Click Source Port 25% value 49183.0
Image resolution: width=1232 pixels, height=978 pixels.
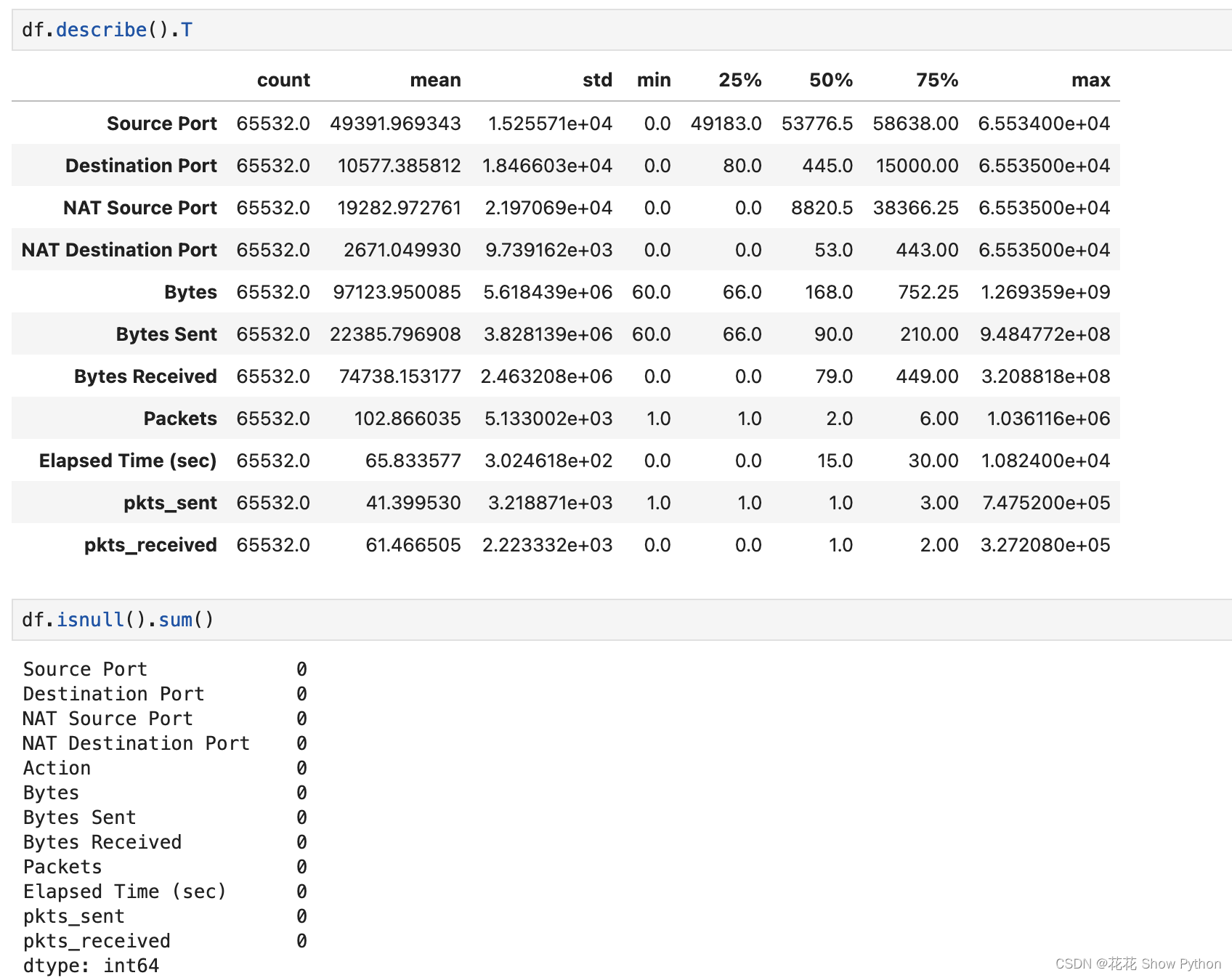(726, 124)
